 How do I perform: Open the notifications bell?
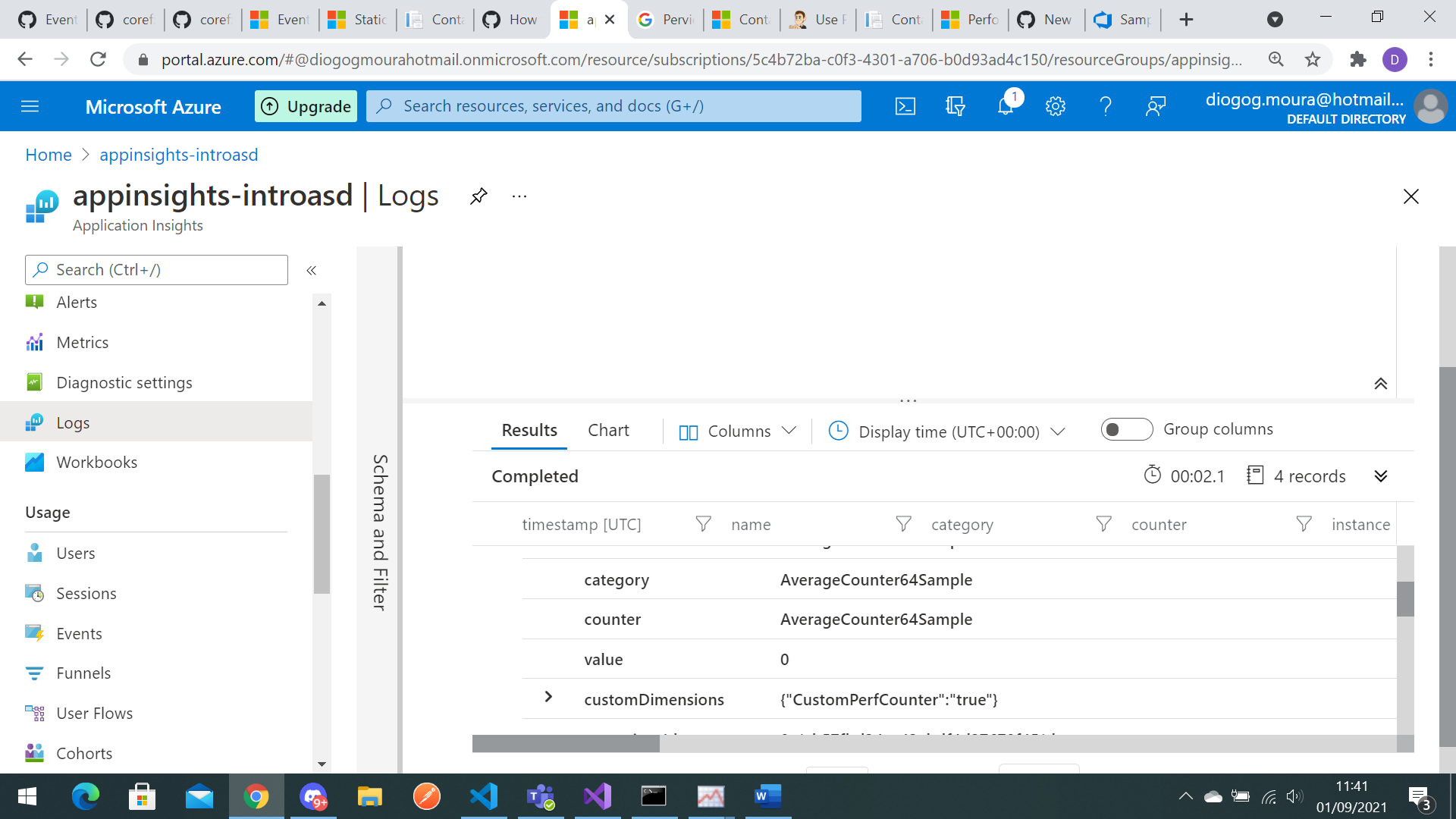(1005, 106)
